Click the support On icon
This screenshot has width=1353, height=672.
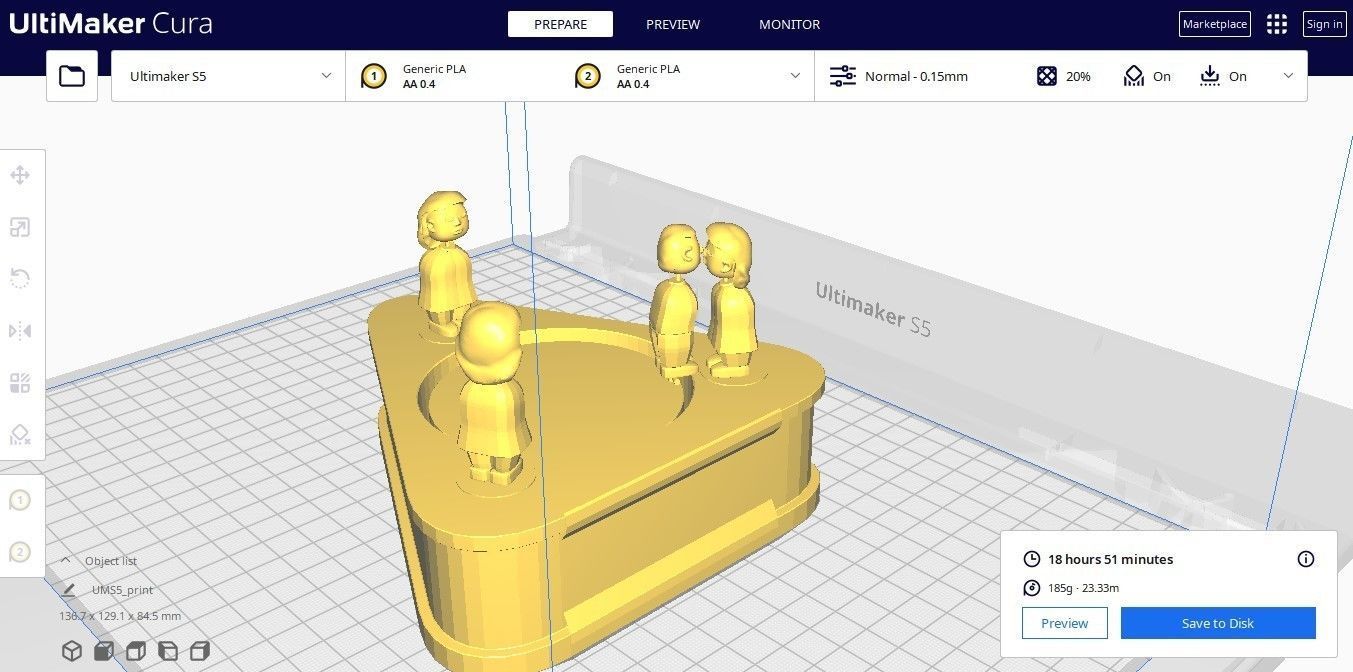1133,76
